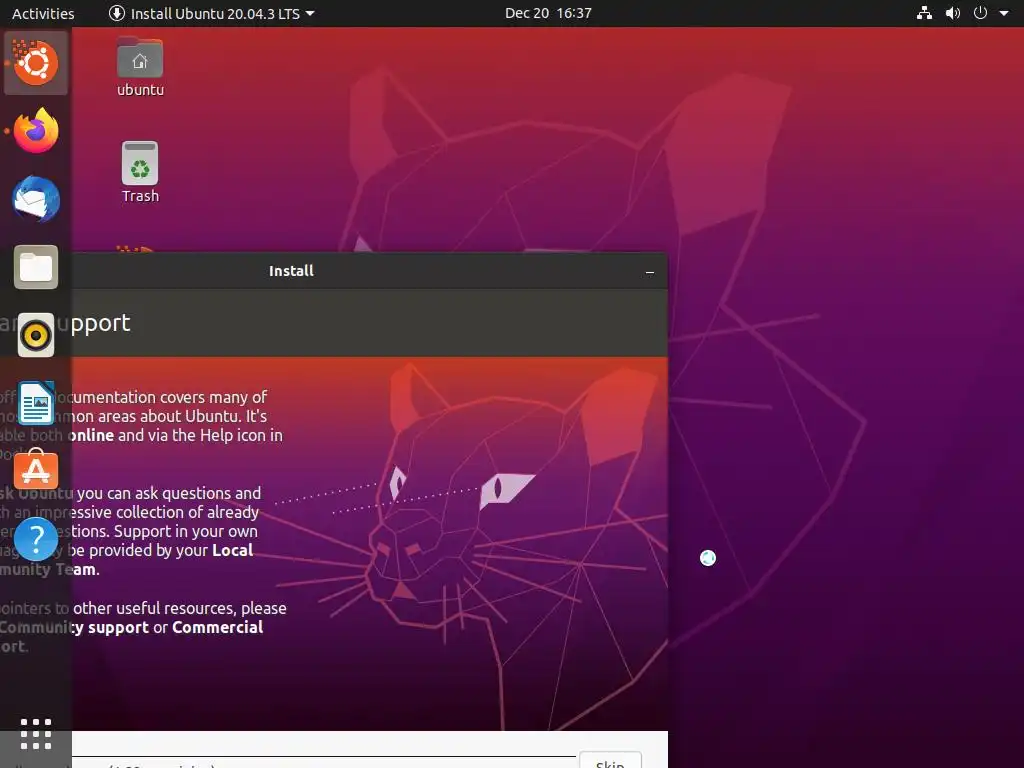The image size is (1024, 768).
Task: Expand the system menu arrow in top bar
Action: coord(1004,13)
